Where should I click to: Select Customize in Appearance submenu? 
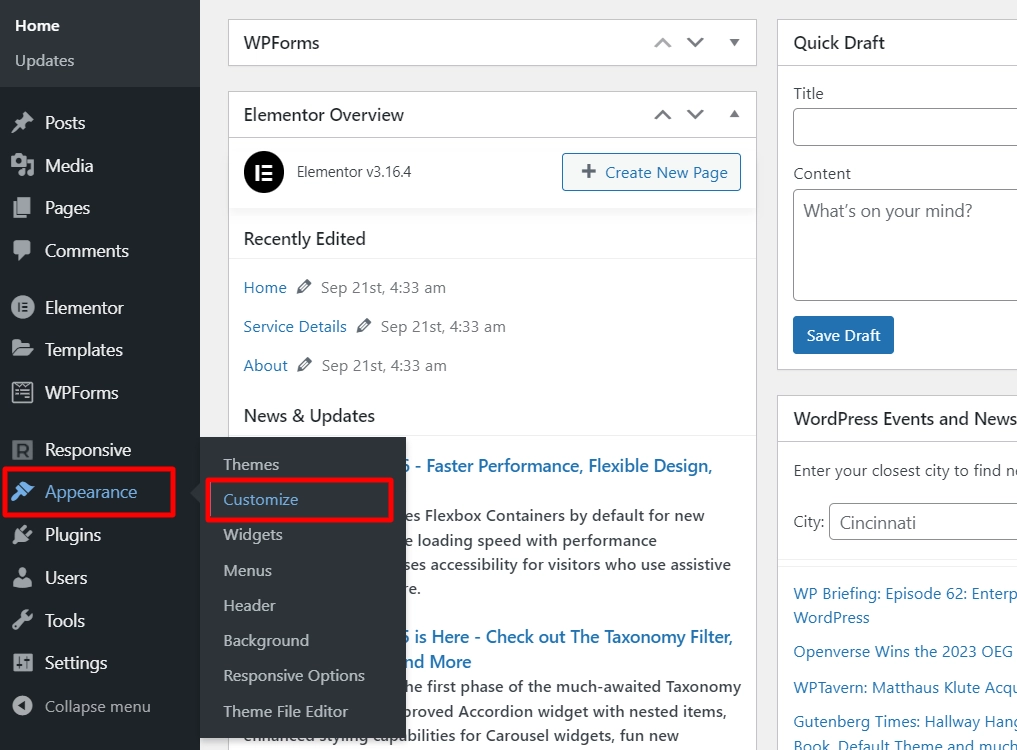[x=261, y=500]
